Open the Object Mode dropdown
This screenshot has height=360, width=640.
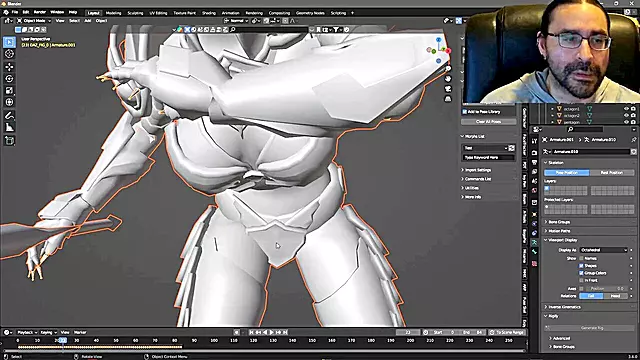point(34,20)
